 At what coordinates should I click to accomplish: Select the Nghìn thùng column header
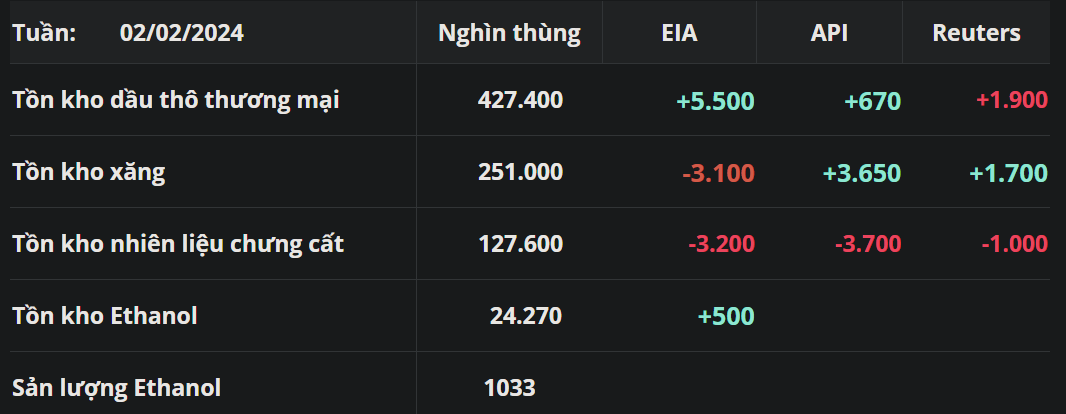pyautogui.click(x=509, y=33)
